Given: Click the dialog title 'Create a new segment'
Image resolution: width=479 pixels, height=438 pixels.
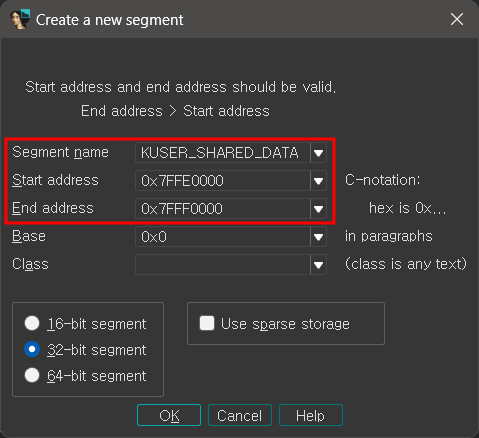Looking at the screenshot, I should 109,20.
